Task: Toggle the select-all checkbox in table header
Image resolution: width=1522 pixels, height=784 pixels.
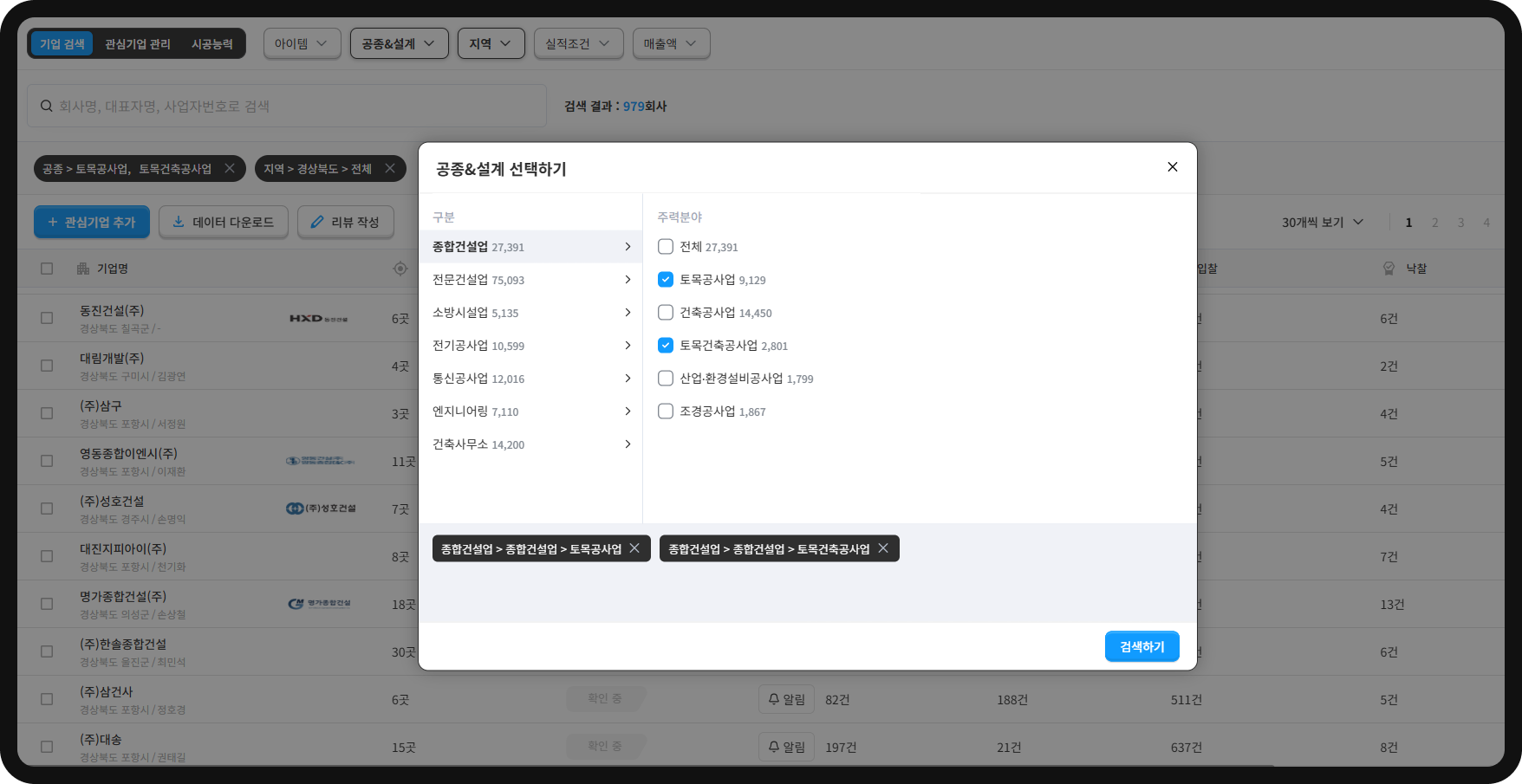Action: point(47,269)
